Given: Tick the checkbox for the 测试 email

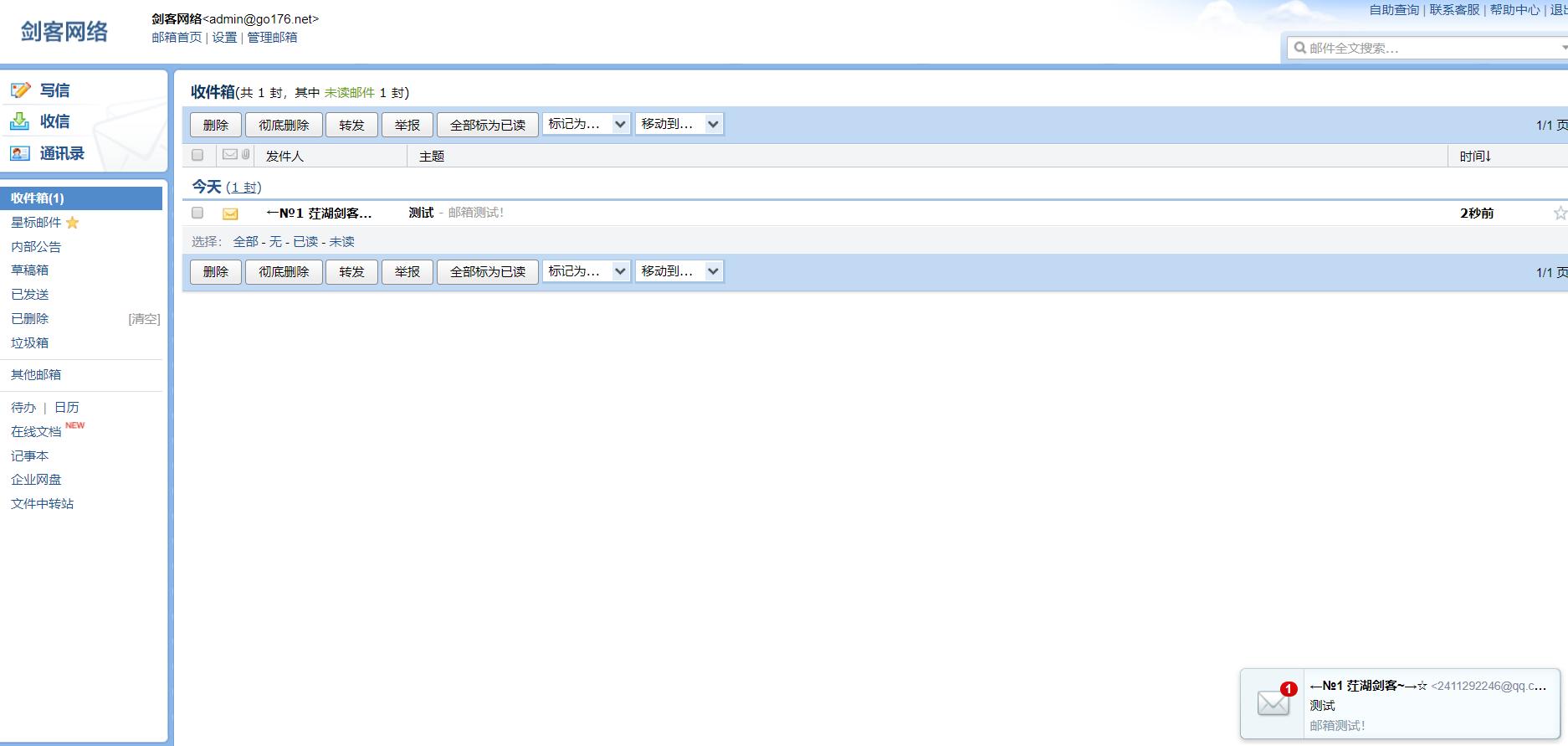Looking at the screenshot, I should [197, 213].
